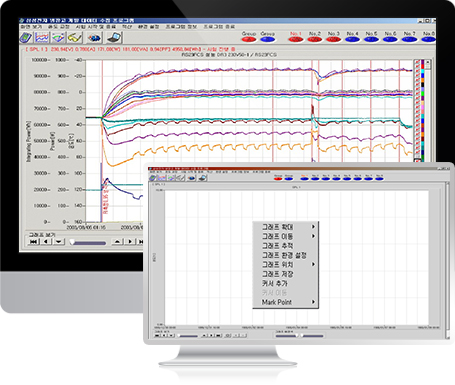455x385 pixels.
Task: Click the graph view slider in back window
Action: tap(88, 243)
